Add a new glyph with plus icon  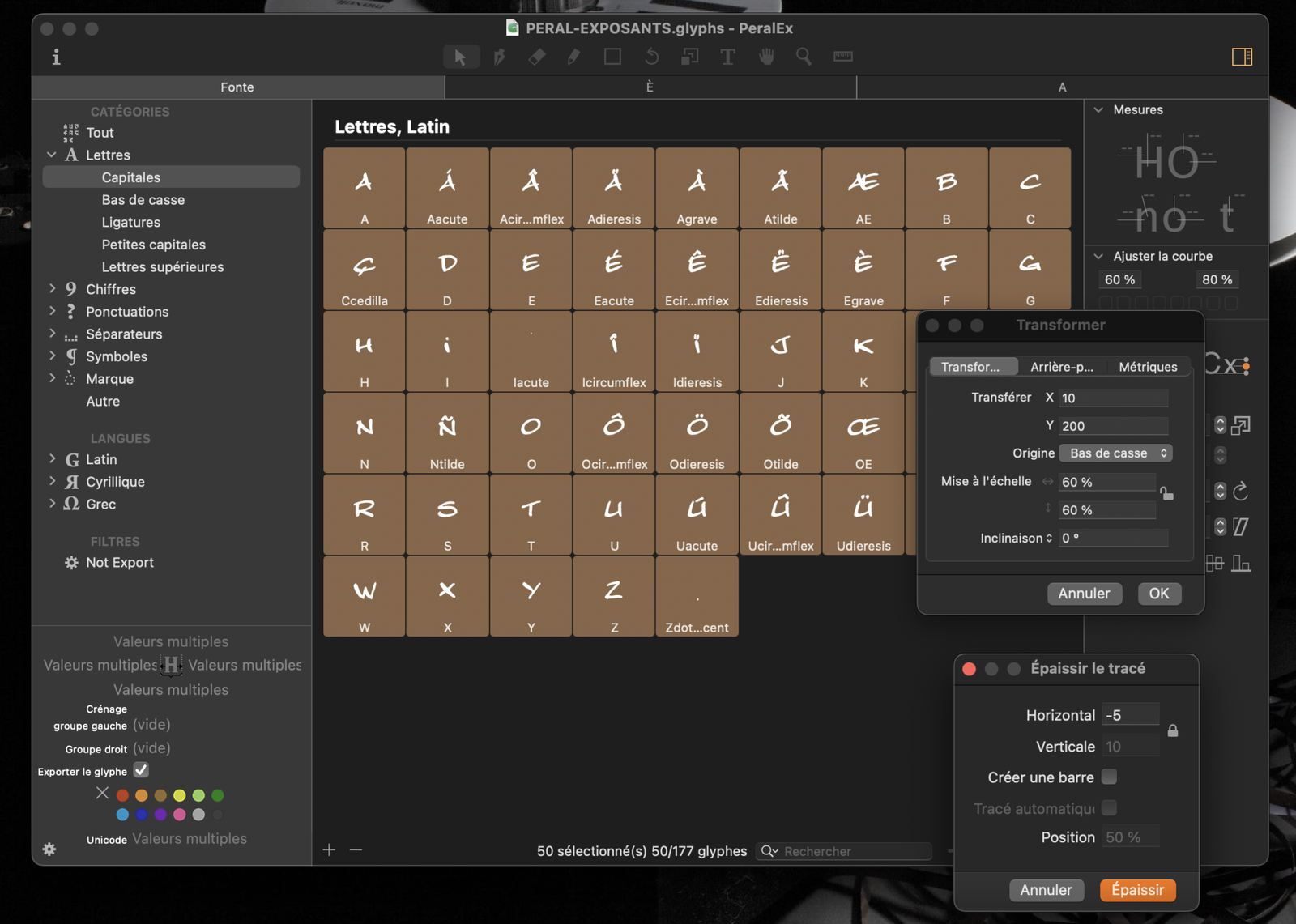(x=329, y=849)
